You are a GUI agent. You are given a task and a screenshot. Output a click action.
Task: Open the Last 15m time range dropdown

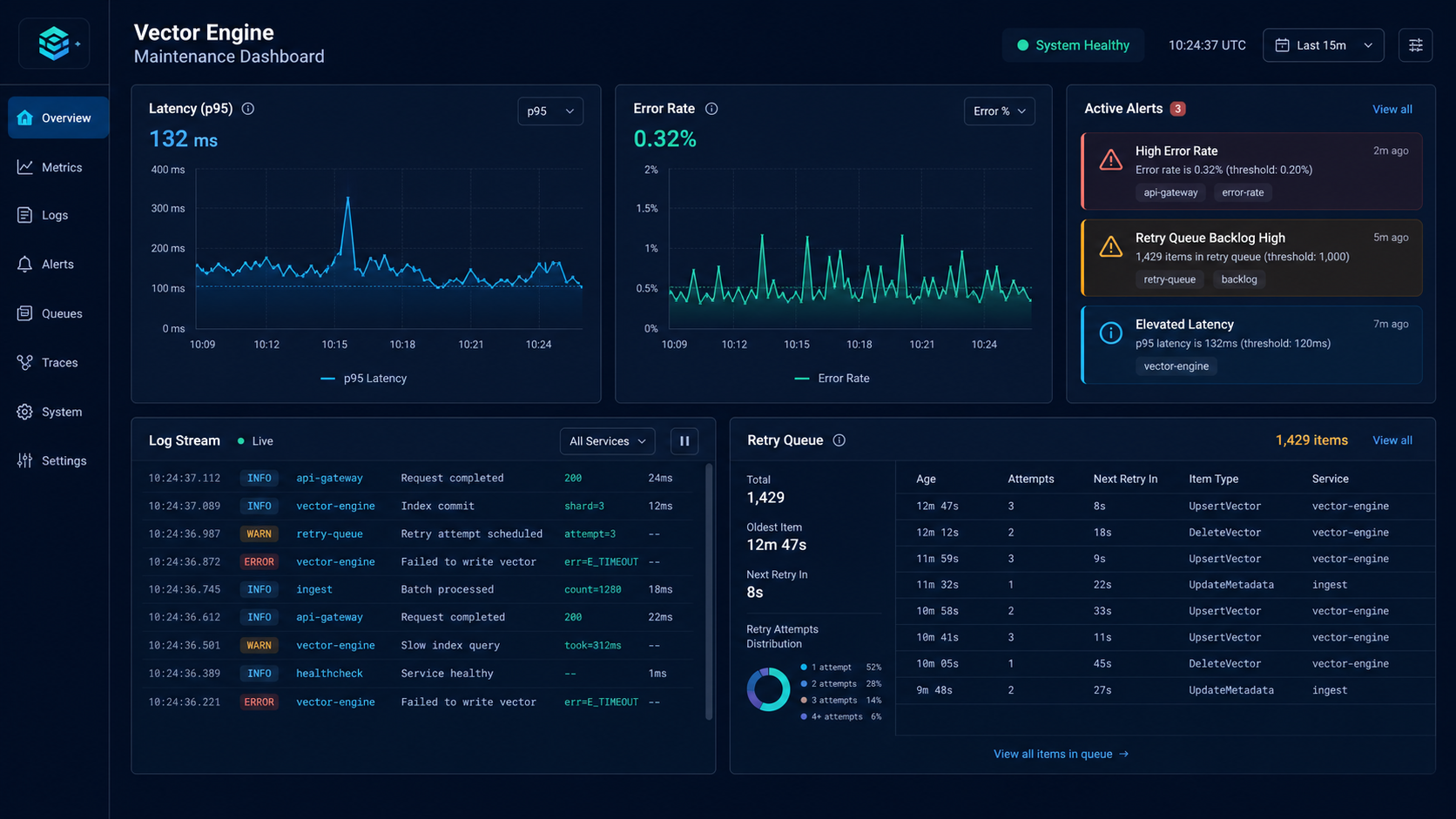point(1323,45)
